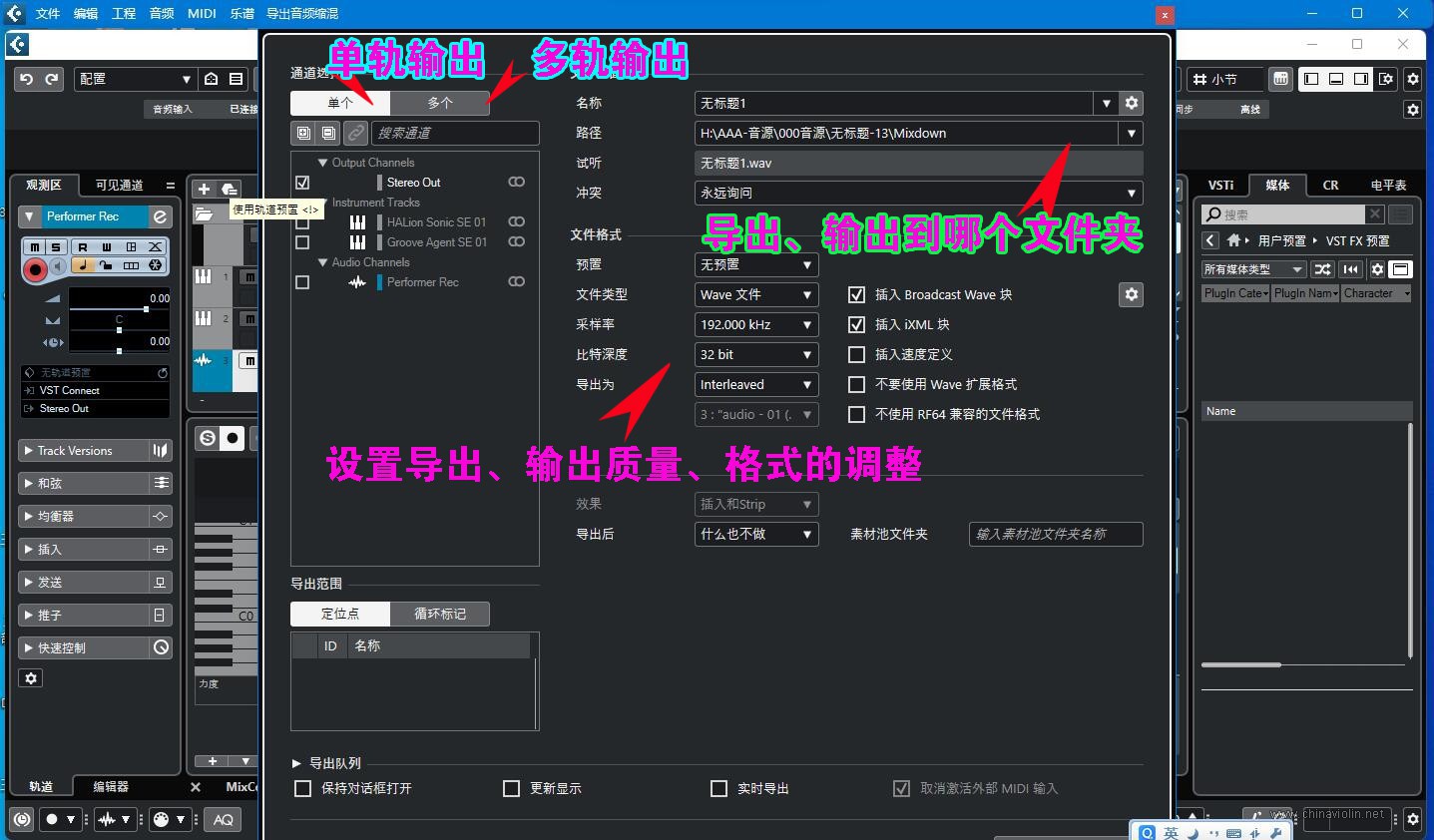Switch to the 可见通道 tab
The width and height of the screenshot is (1434, 840).
click(x=119, y=185)
